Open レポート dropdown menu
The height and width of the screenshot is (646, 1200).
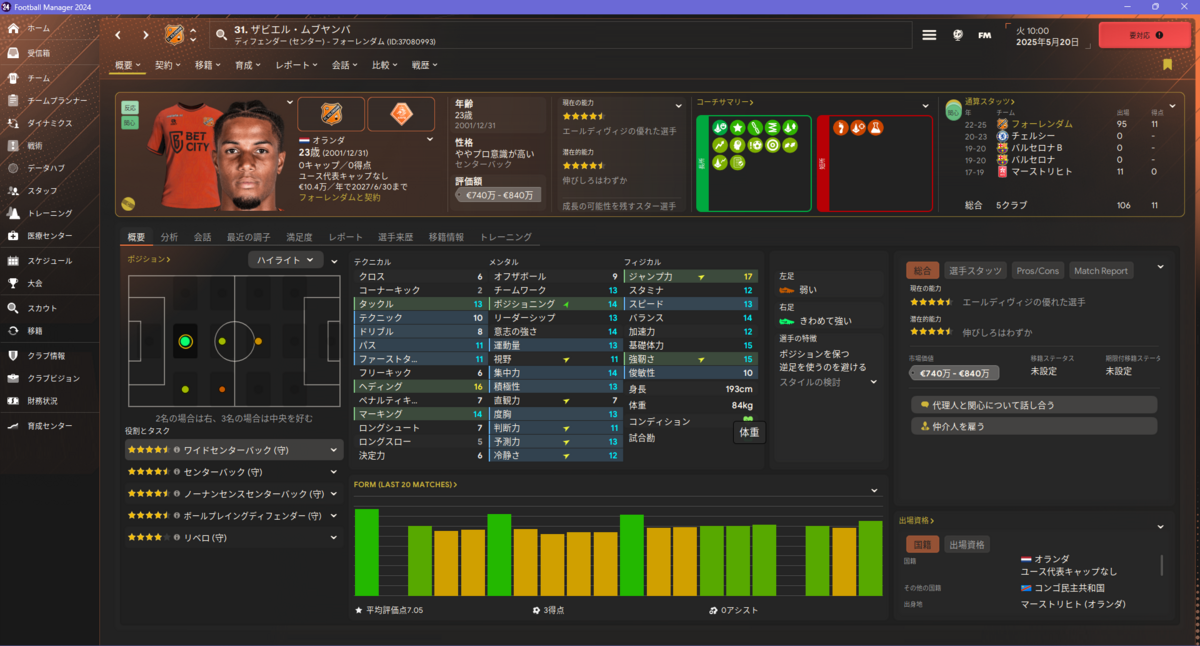(295, 65)
